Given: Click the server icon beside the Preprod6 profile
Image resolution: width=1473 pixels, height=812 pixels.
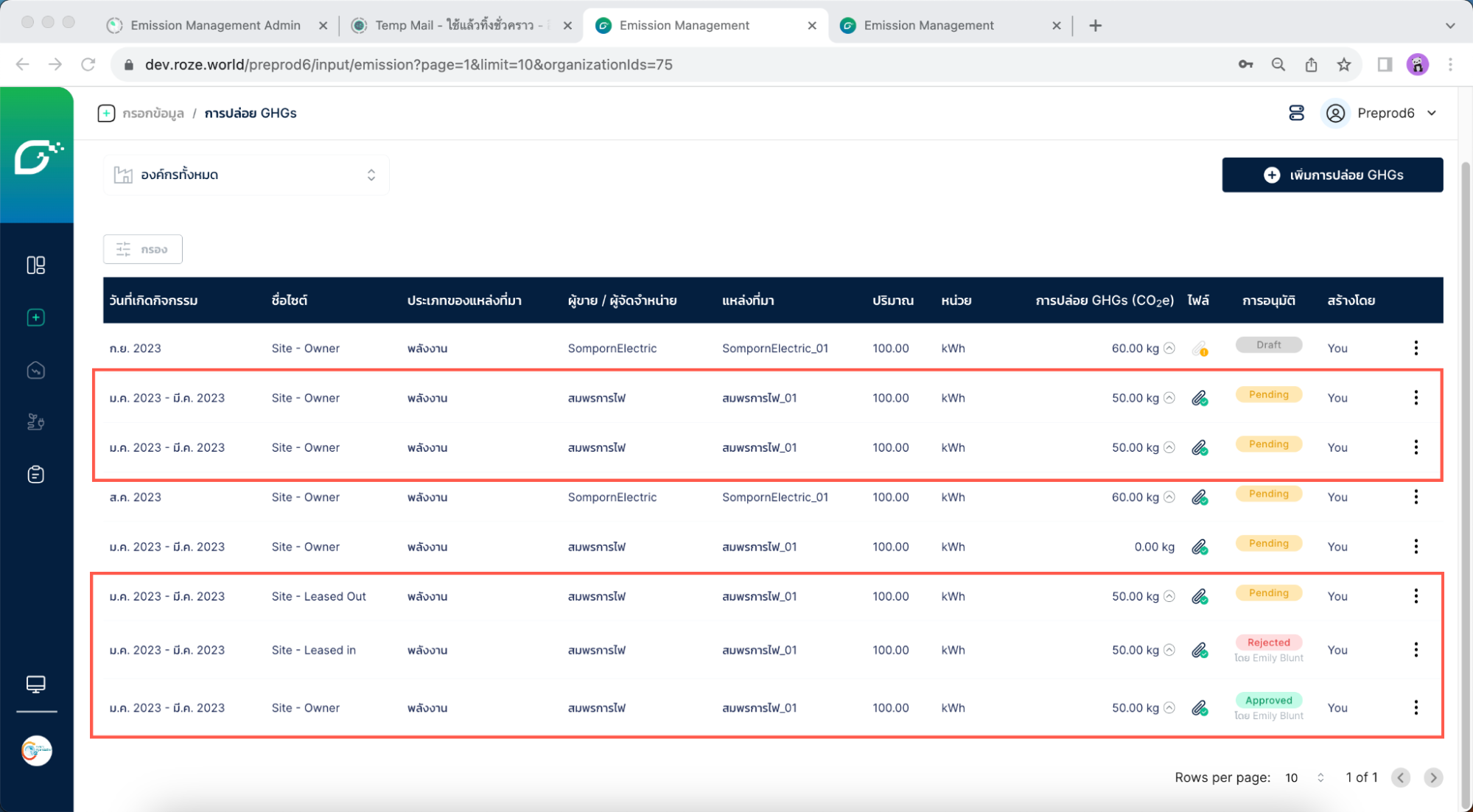Looking at the screenshot, I should tap(1296, 113).
